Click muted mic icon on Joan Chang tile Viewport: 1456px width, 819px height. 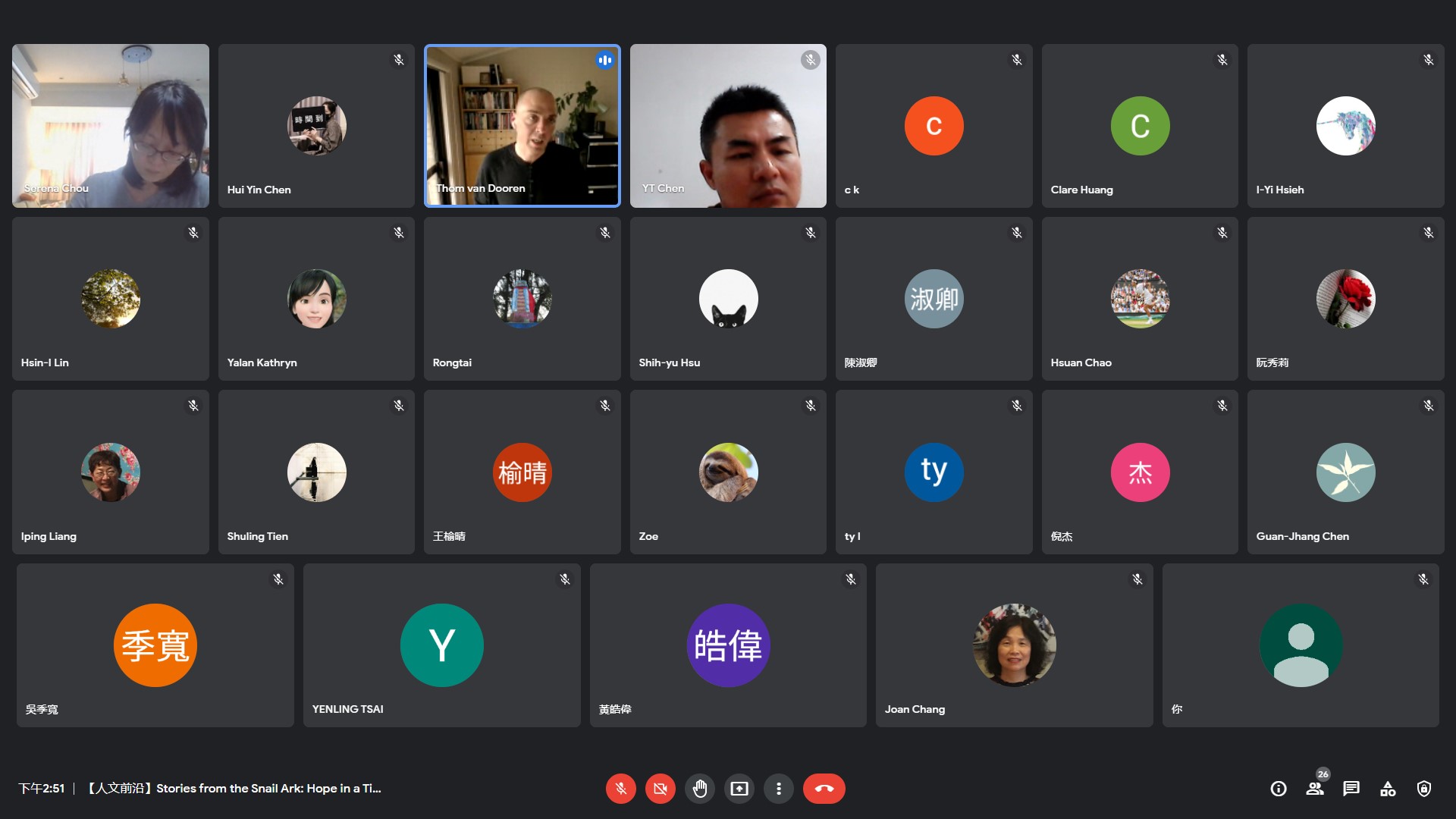tap(1137, 579)
